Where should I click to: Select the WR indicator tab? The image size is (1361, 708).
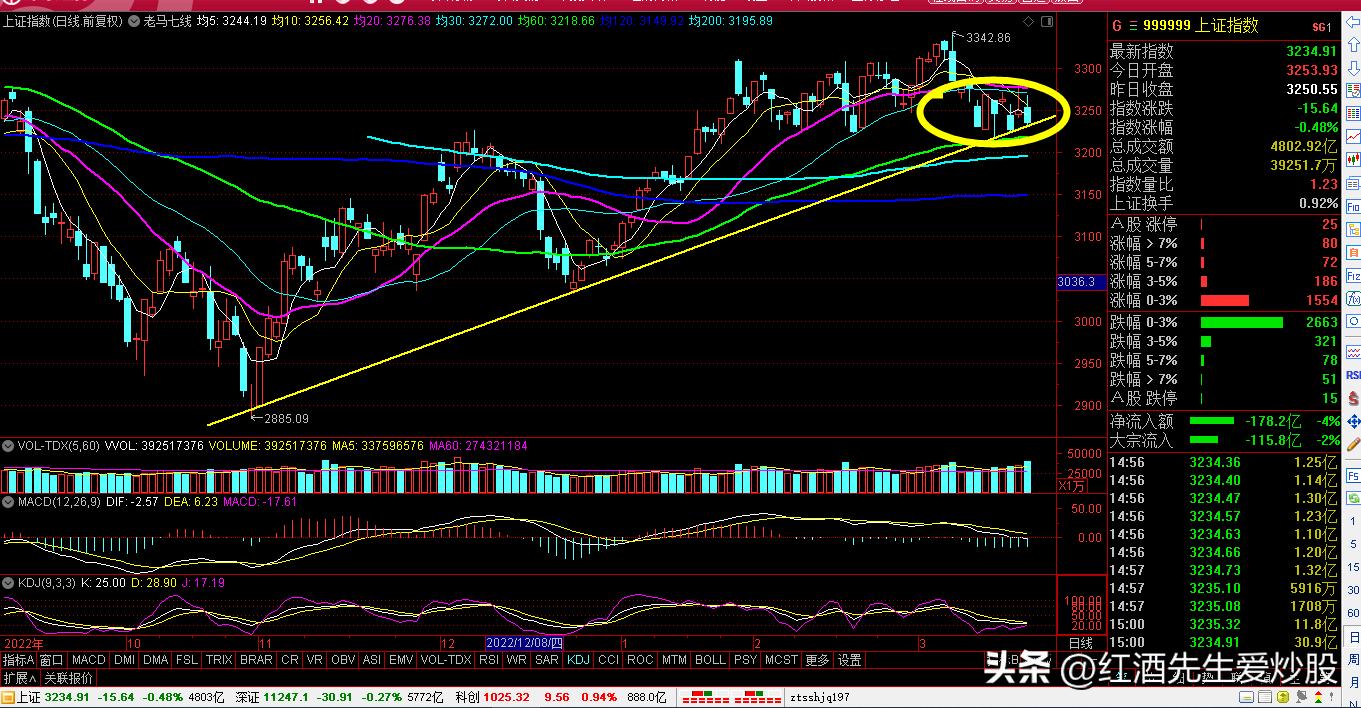[x=516, y=660]
